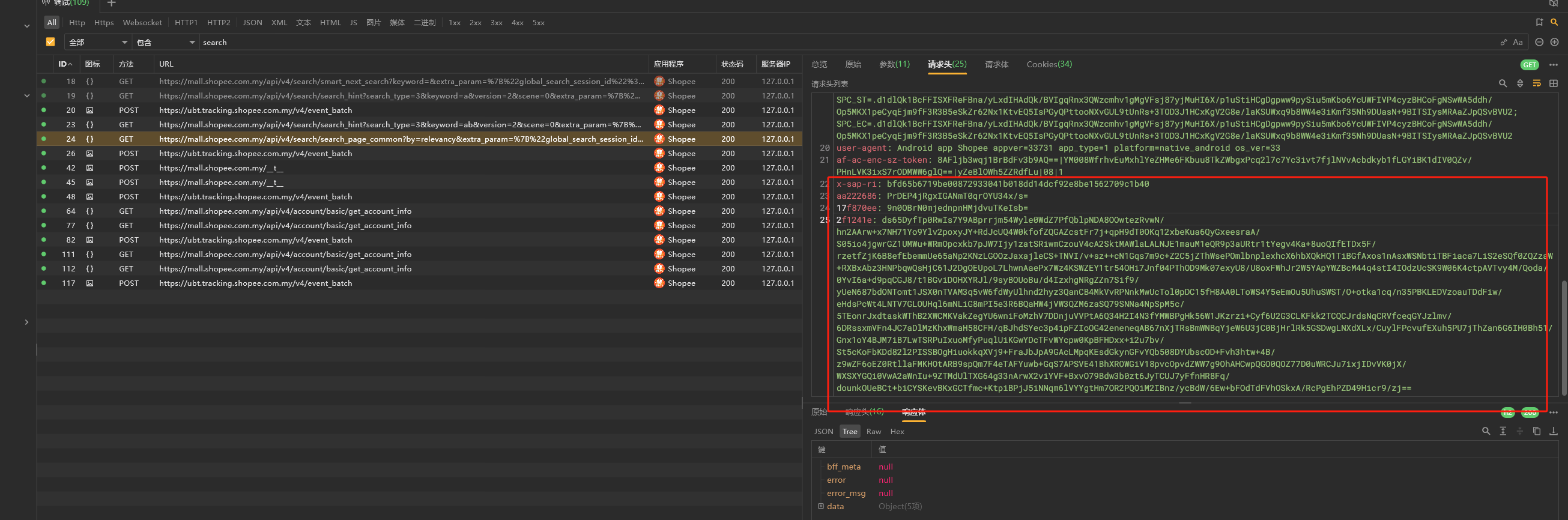Click the GET method badge
This screenshot has height=520, width=1568.
coord(1529,64)
